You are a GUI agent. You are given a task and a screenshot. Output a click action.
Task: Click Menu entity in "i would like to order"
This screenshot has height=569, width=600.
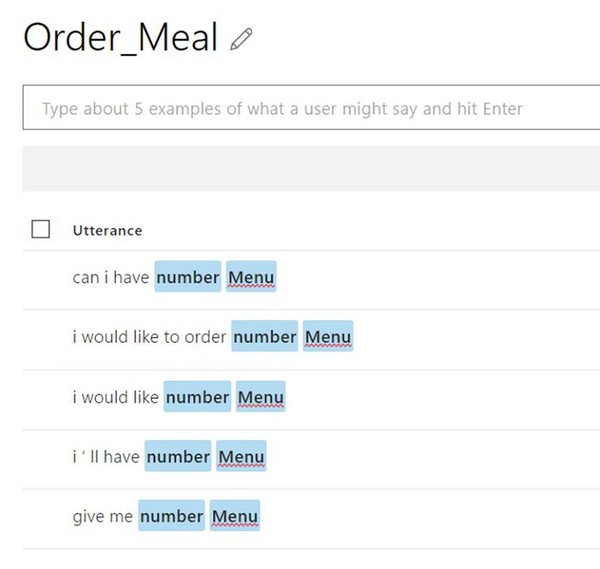click(x=327, y=337)
